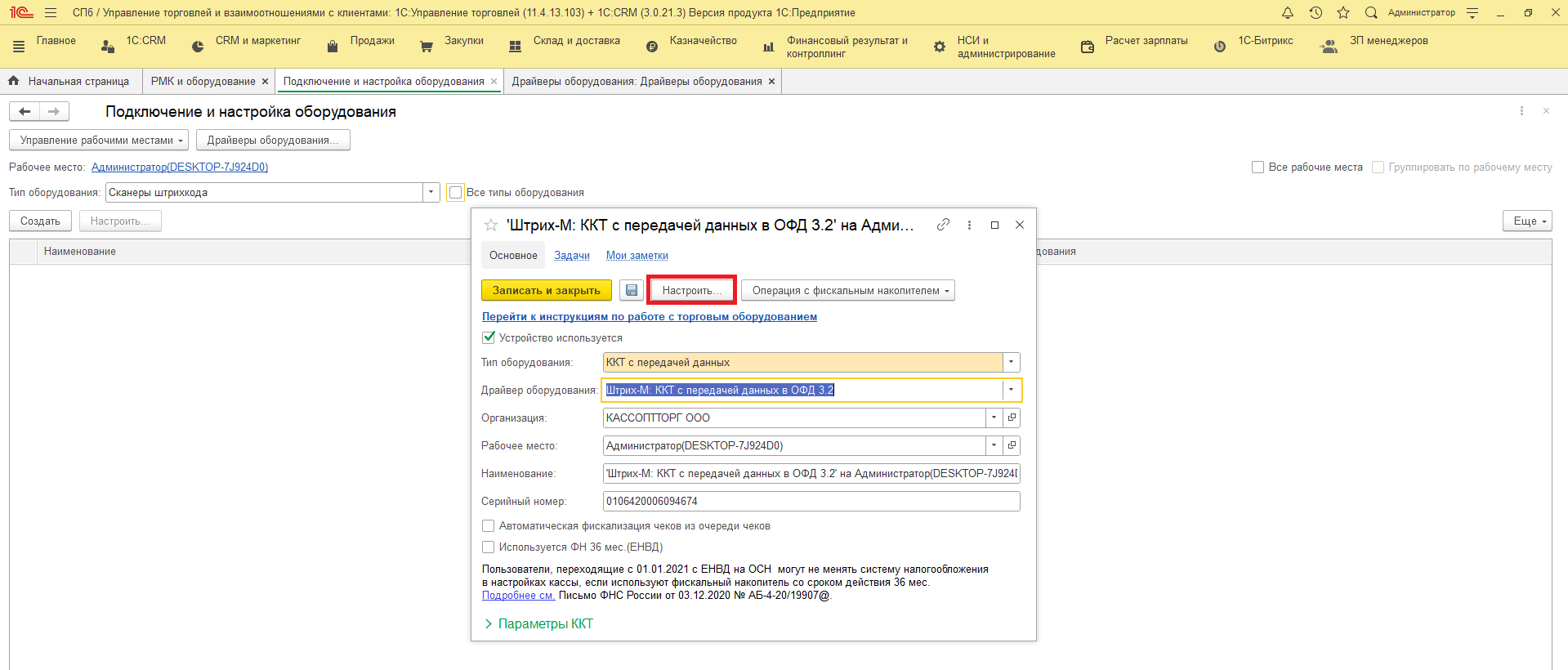
Task: Open the Организация field in new window
Action: coord(1012,418)
